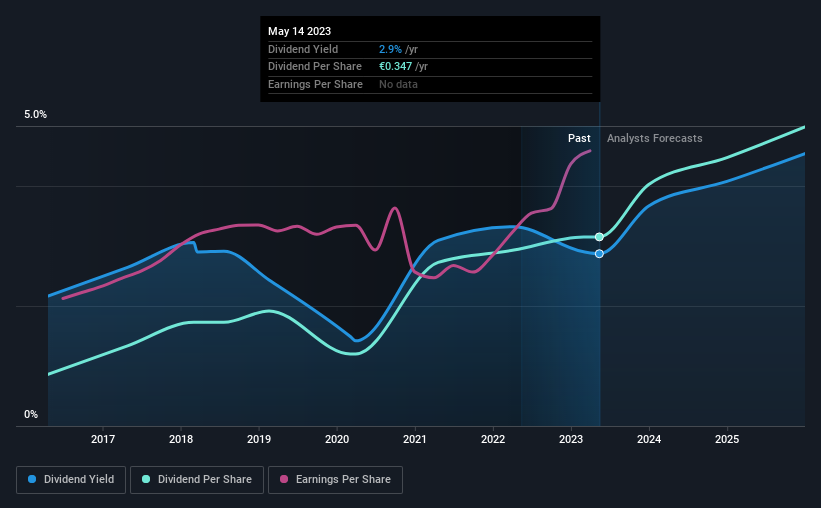
Task: Click the 2021 x-axis label
Action: click(x=415, y=439)
